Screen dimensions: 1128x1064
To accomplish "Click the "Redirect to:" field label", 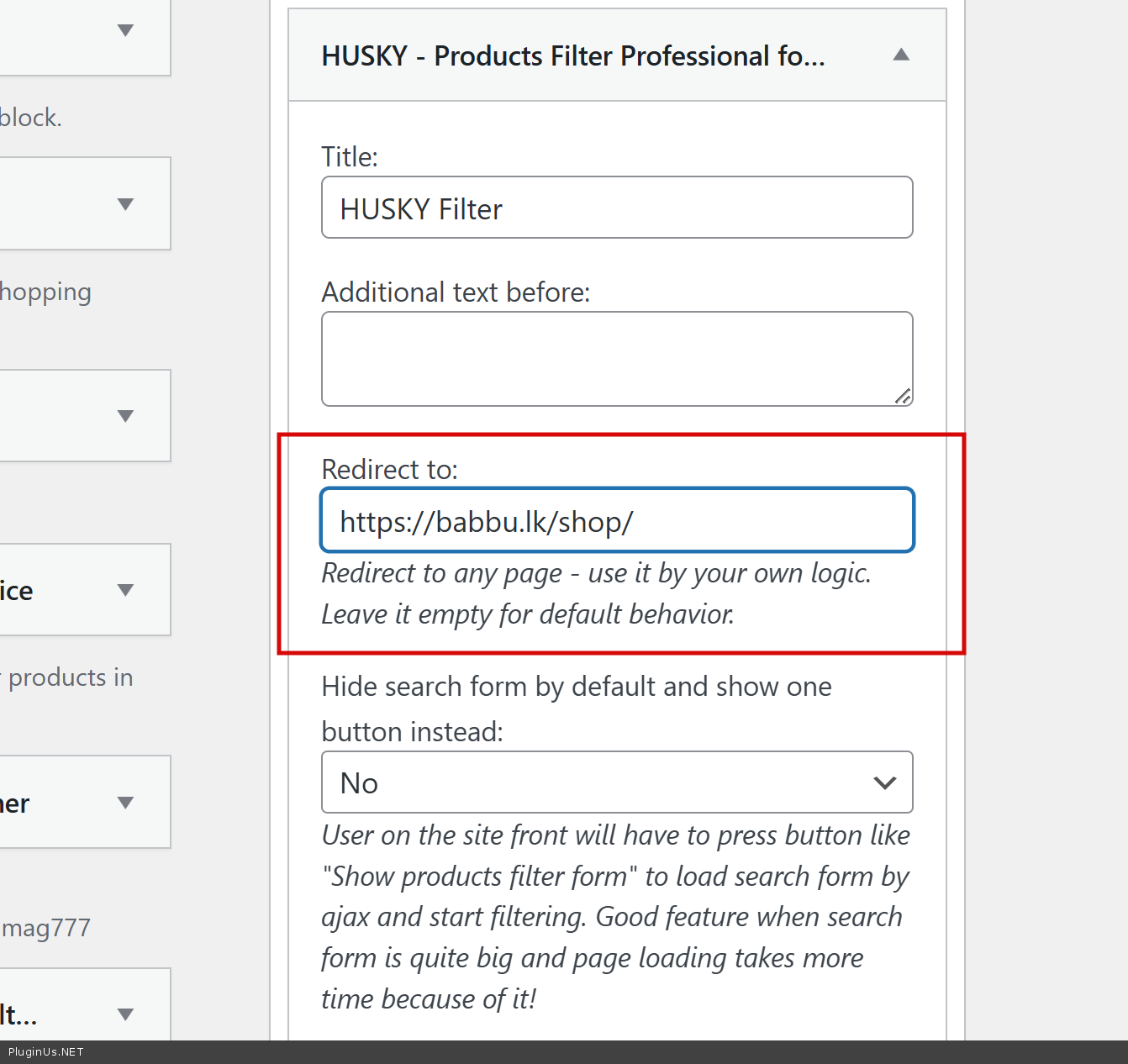I will [x=389, y=469].
